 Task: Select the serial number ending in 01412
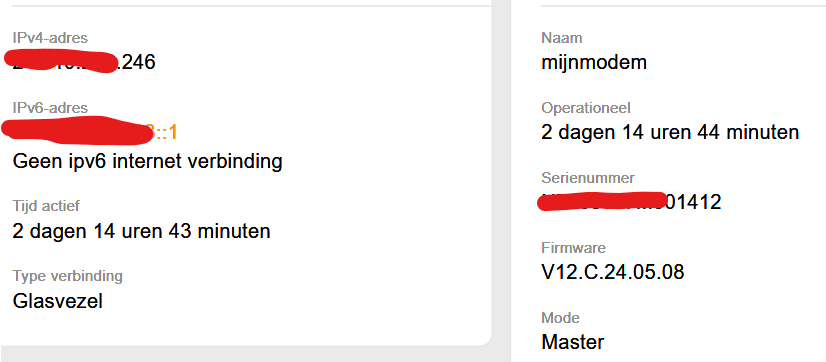tap(631, 202)
